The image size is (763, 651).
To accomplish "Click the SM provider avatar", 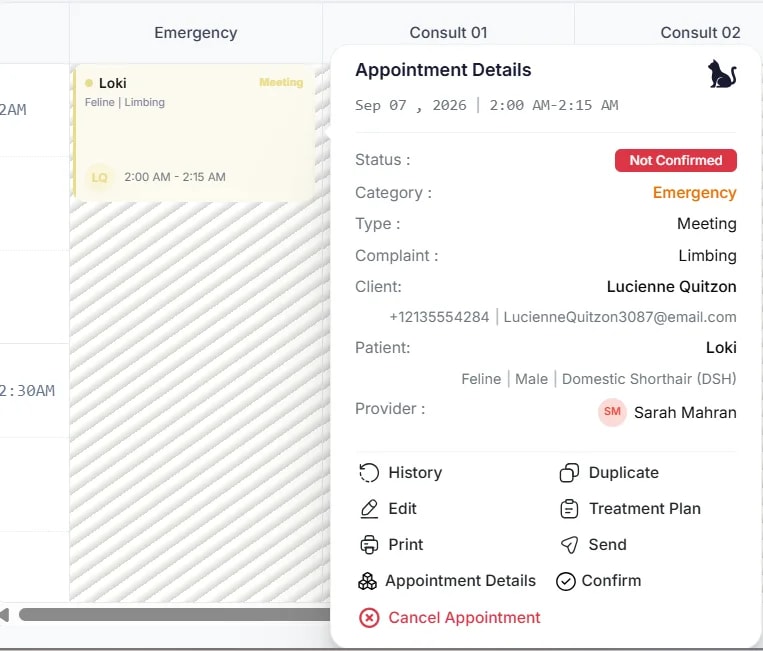I will [x=612, y=412].
